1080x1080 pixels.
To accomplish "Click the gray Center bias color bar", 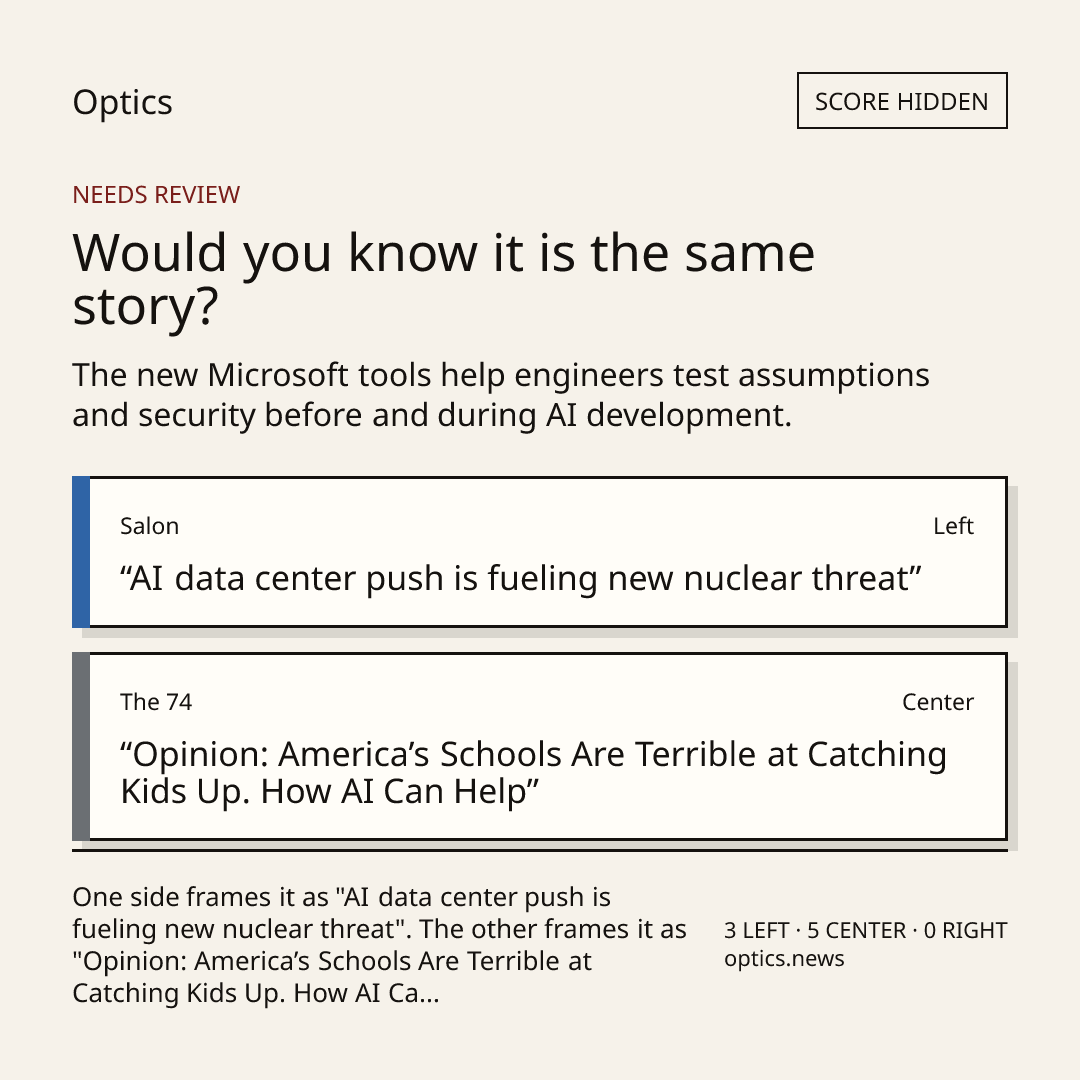I will [81, 747].
